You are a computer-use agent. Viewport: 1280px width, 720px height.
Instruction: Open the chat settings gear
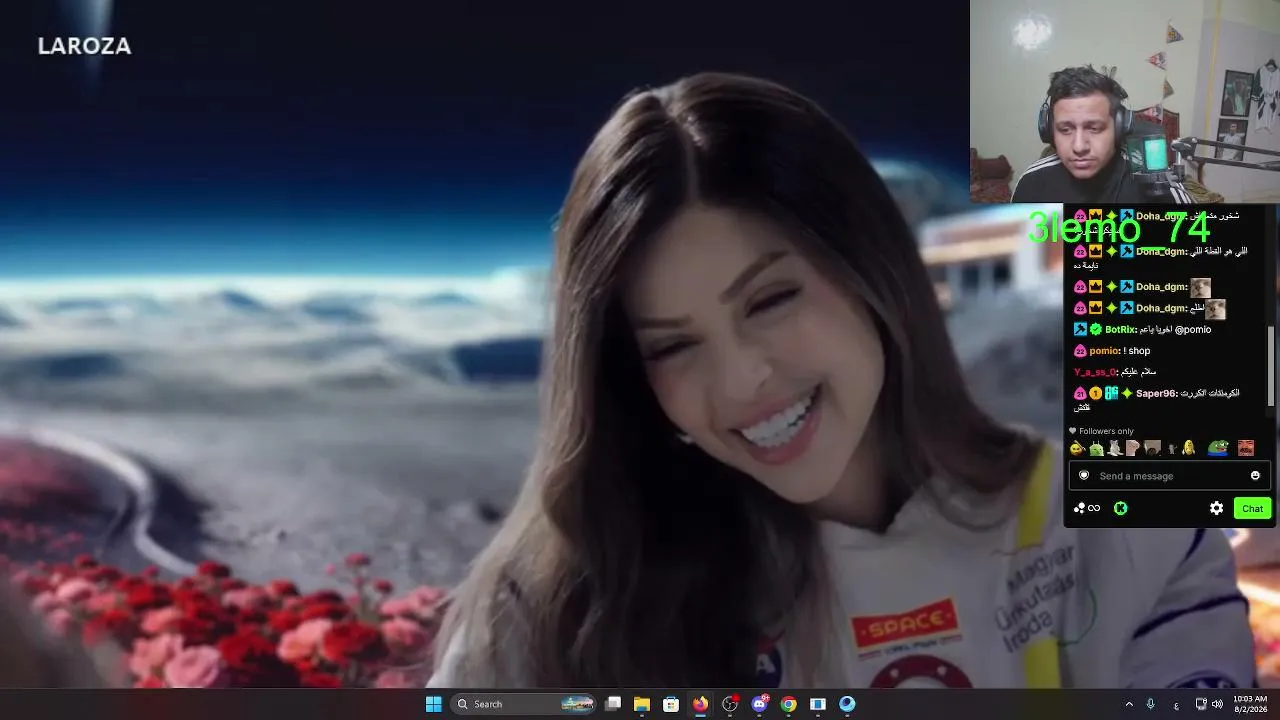(1216, 508)
